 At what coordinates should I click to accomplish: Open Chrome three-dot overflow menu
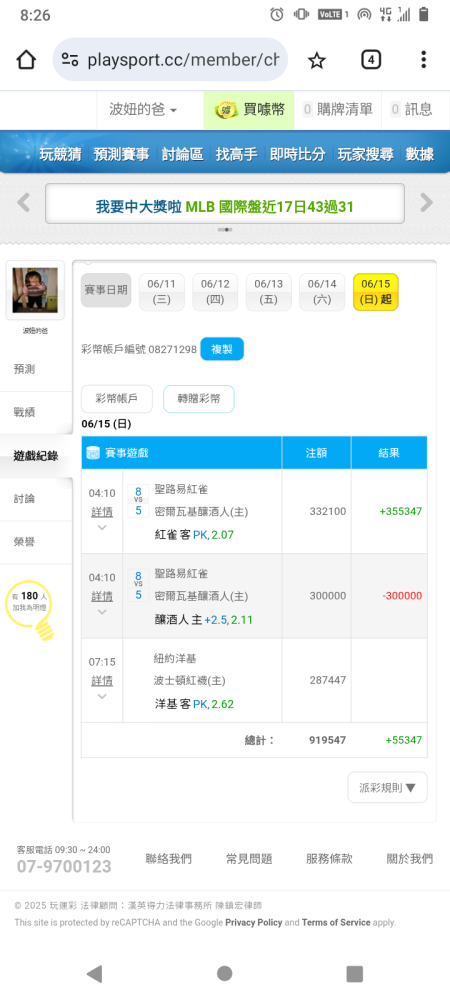tap(423, 60)
